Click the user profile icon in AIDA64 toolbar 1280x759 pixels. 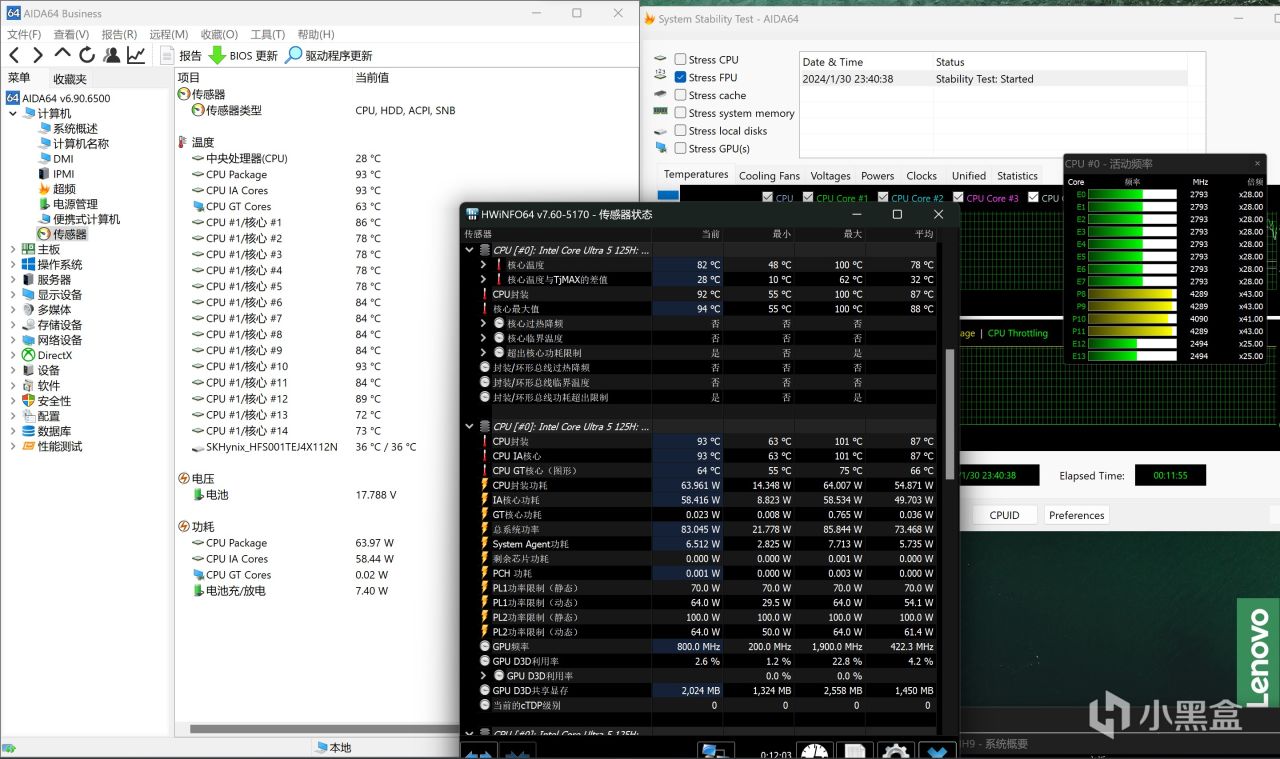[x=112, y=55]
